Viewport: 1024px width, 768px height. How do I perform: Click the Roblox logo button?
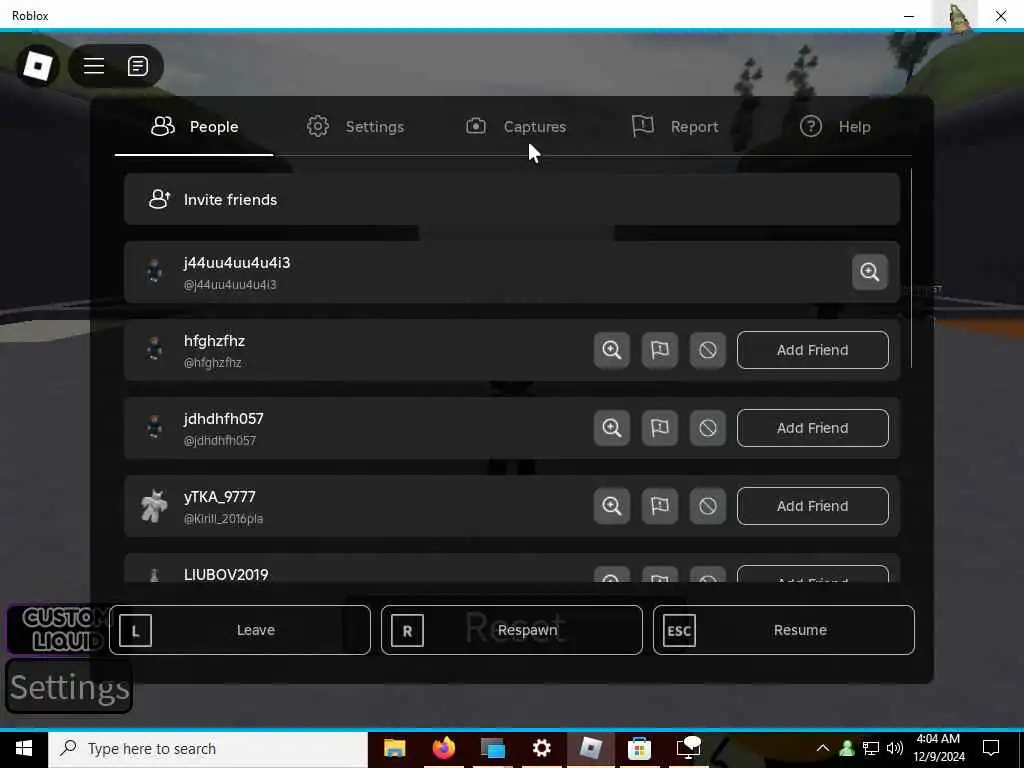coord(37,65)
